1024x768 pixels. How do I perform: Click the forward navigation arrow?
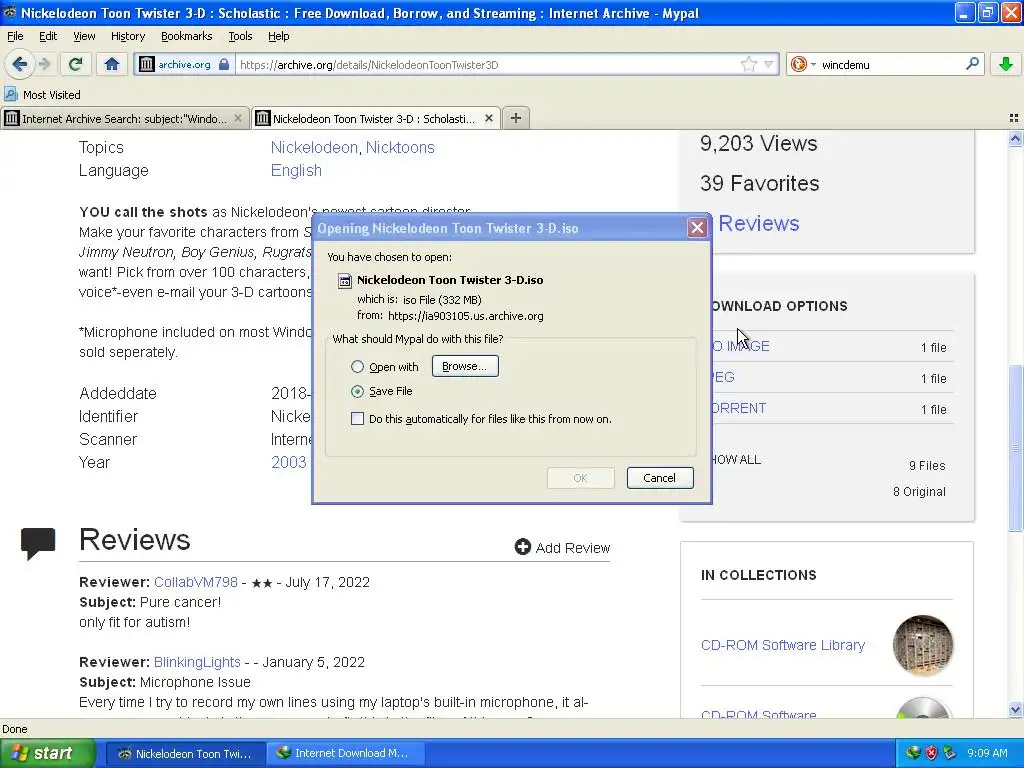tap(44, 64)
